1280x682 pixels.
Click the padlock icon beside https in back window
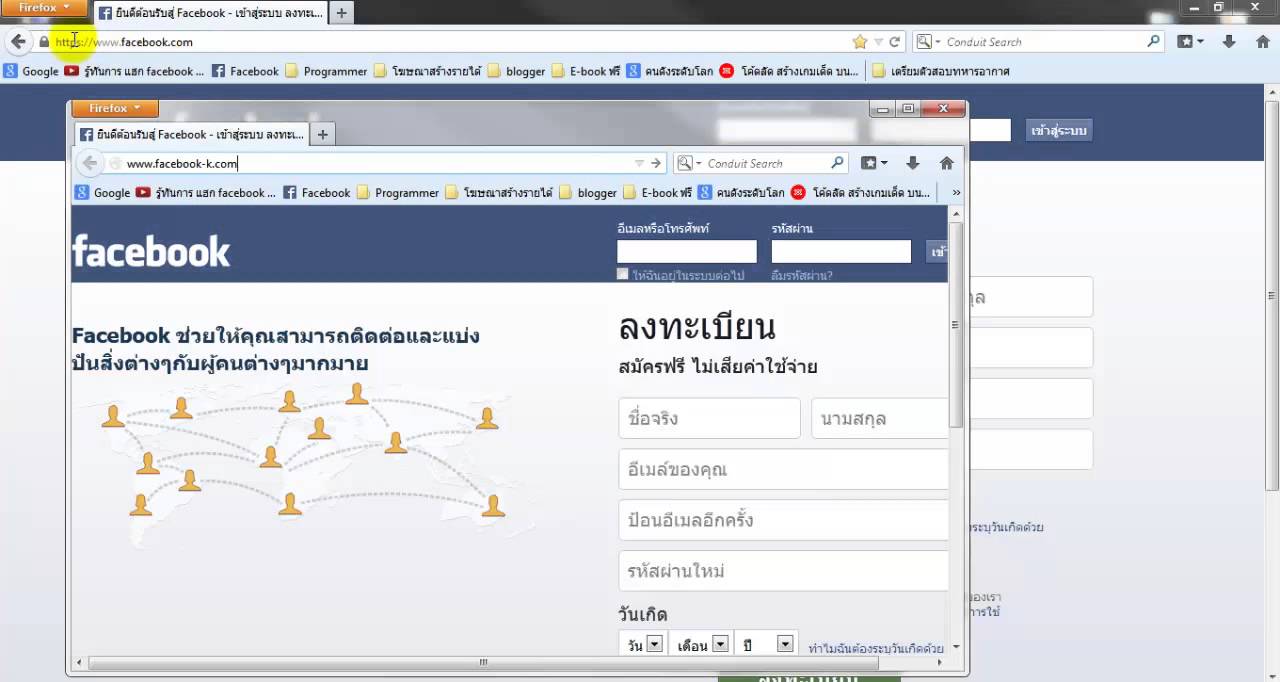43,42
